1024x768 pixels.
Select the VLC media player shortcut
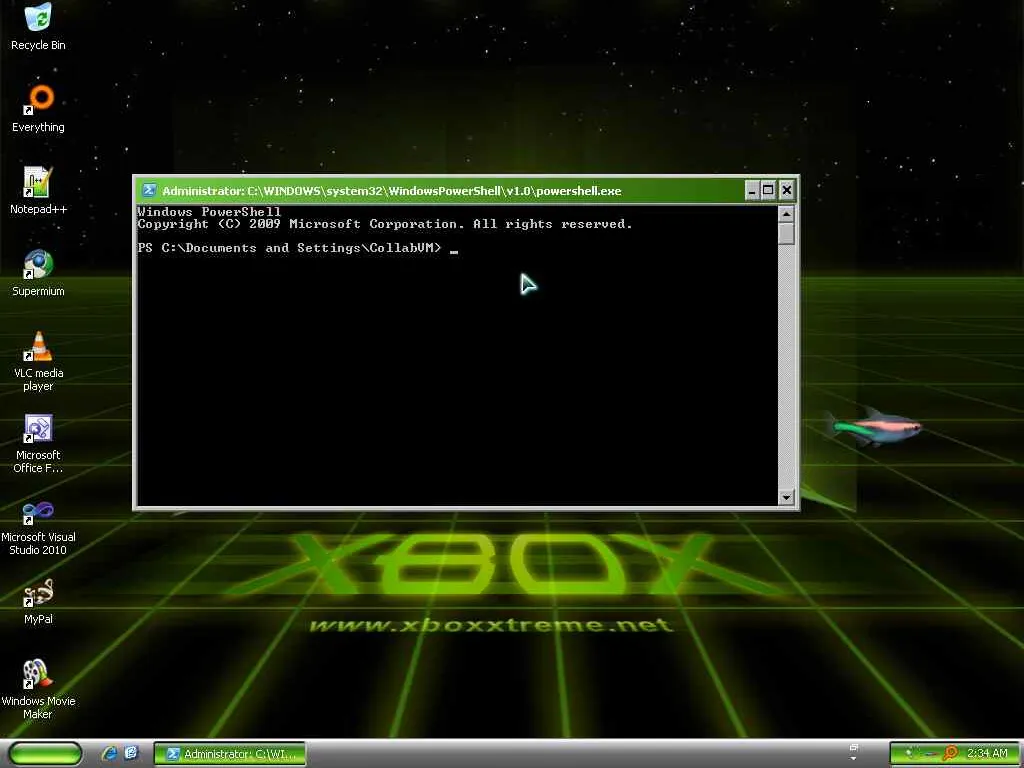click(x=38, y=361)
